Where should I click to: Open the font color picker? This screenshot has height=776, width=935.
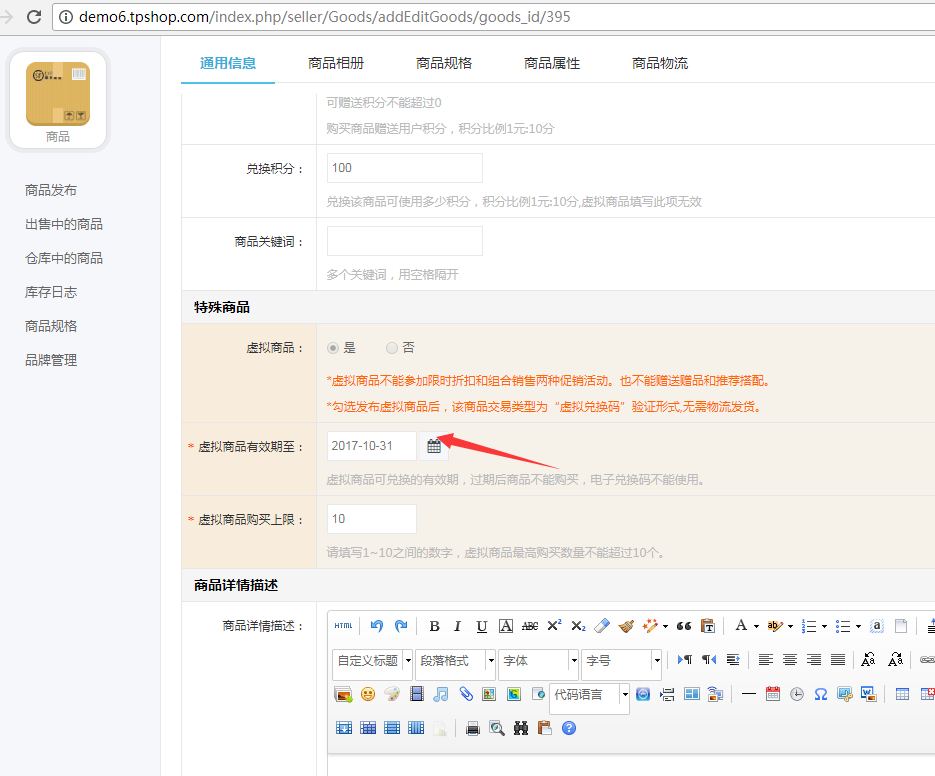point(741,626)
